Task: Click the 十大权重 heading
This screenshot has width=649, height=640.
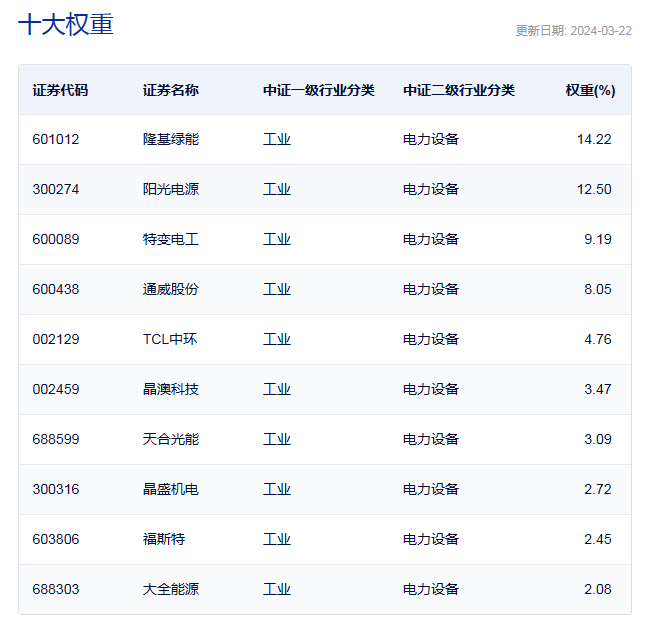Action: [66, 24]
